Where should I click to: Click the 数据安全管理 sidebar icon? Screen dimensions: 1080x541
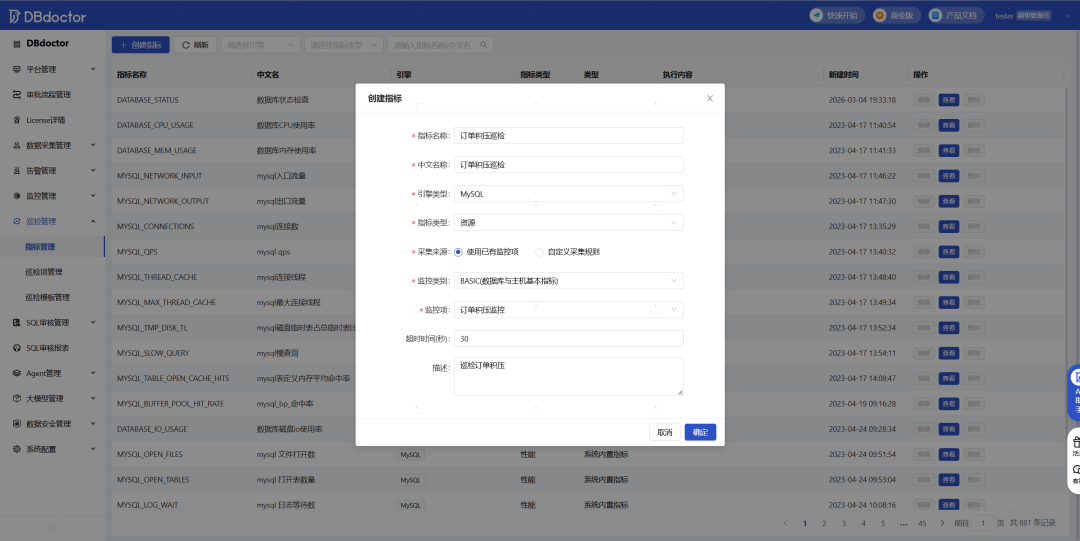[x=17, y=424]
